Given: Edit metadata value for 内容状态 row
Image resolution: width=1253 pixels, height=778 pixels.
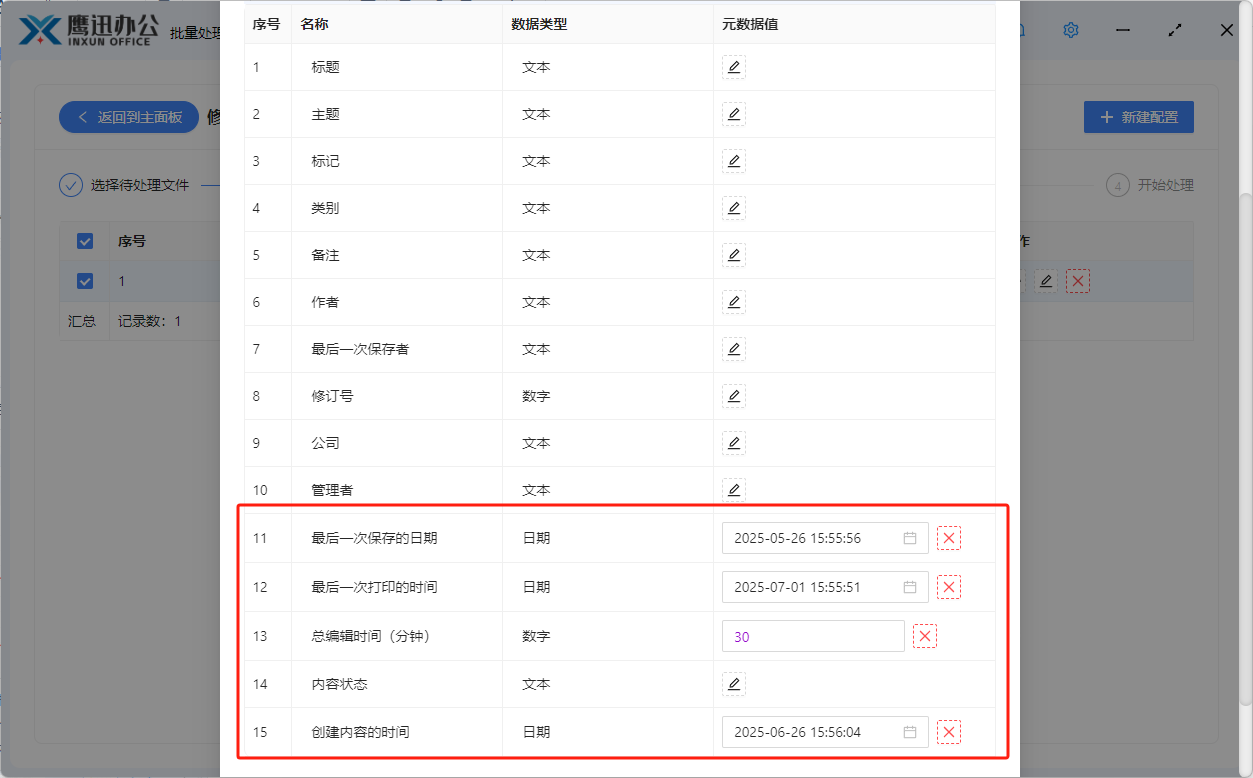Looking at the screenshot, I should [734, 684].
